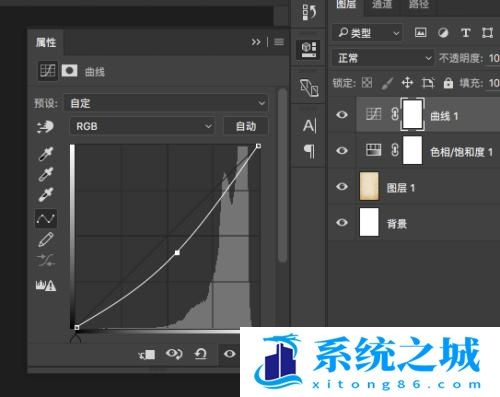The image size is (500, 397).
Task: Hide the 色相/饱和度 1 layer
Action: pyautogui.click(x=342, y=151)
